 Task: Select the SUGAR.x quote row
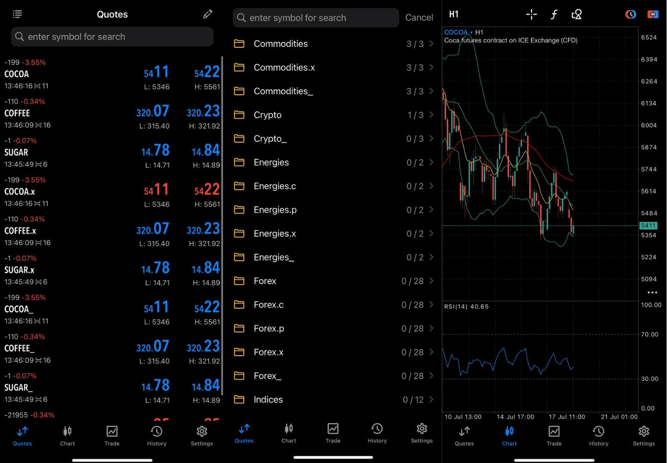(112, 270)
